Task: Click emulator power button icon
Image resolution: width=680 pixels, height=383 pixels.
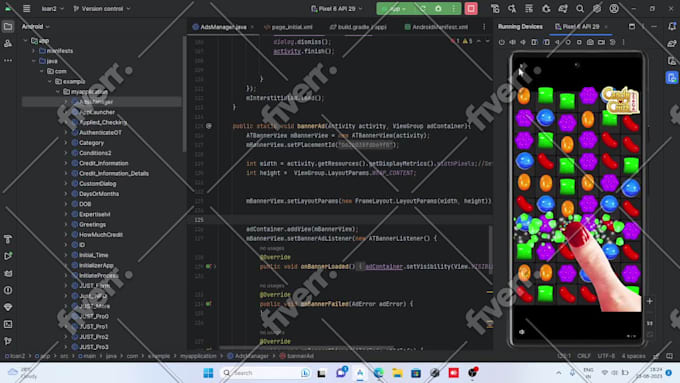Action: tap(502, 42)
